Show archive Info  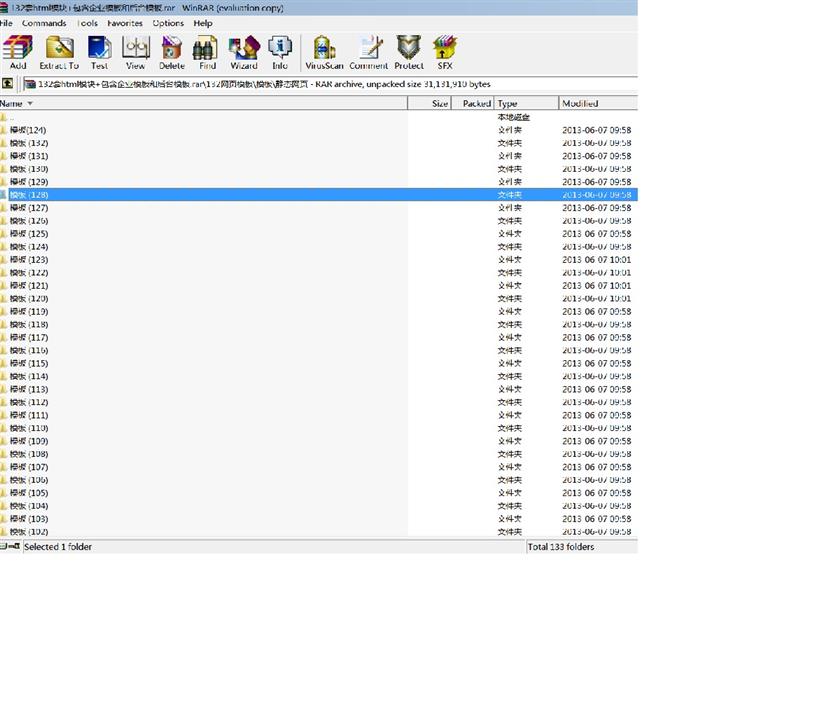tap(280, 52)
